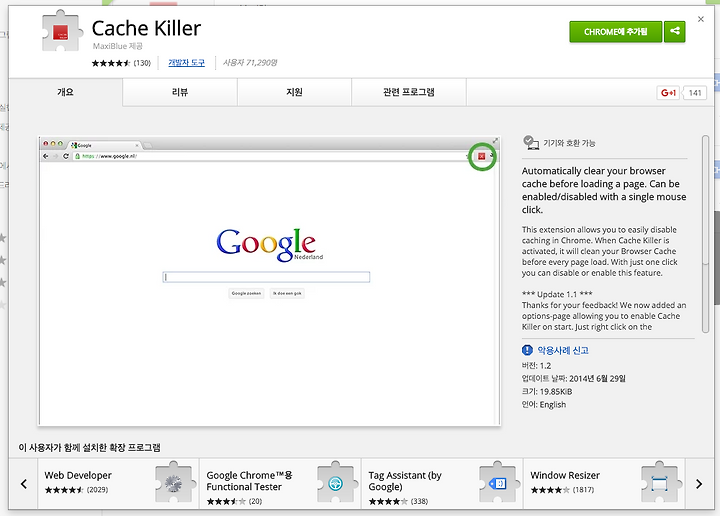720x516 pixels.
Task: Add the extension with CHROME에 추가됨 button
Action: coord(615,32)
